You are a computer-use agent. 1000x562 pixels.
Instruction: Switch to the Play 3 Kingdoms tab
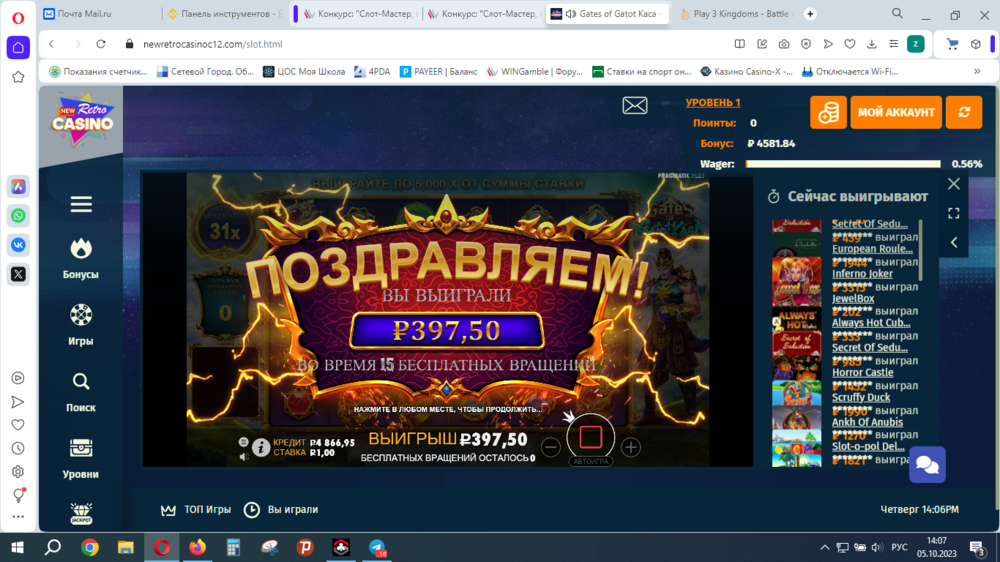pyautogui.click(x=738, y=14)
